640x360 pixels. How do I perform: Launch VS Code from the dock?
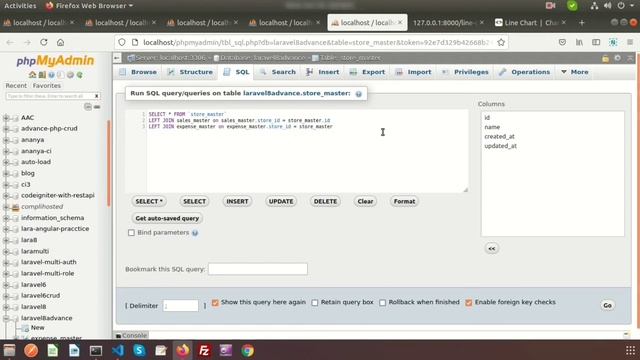(x=118, y=350)
